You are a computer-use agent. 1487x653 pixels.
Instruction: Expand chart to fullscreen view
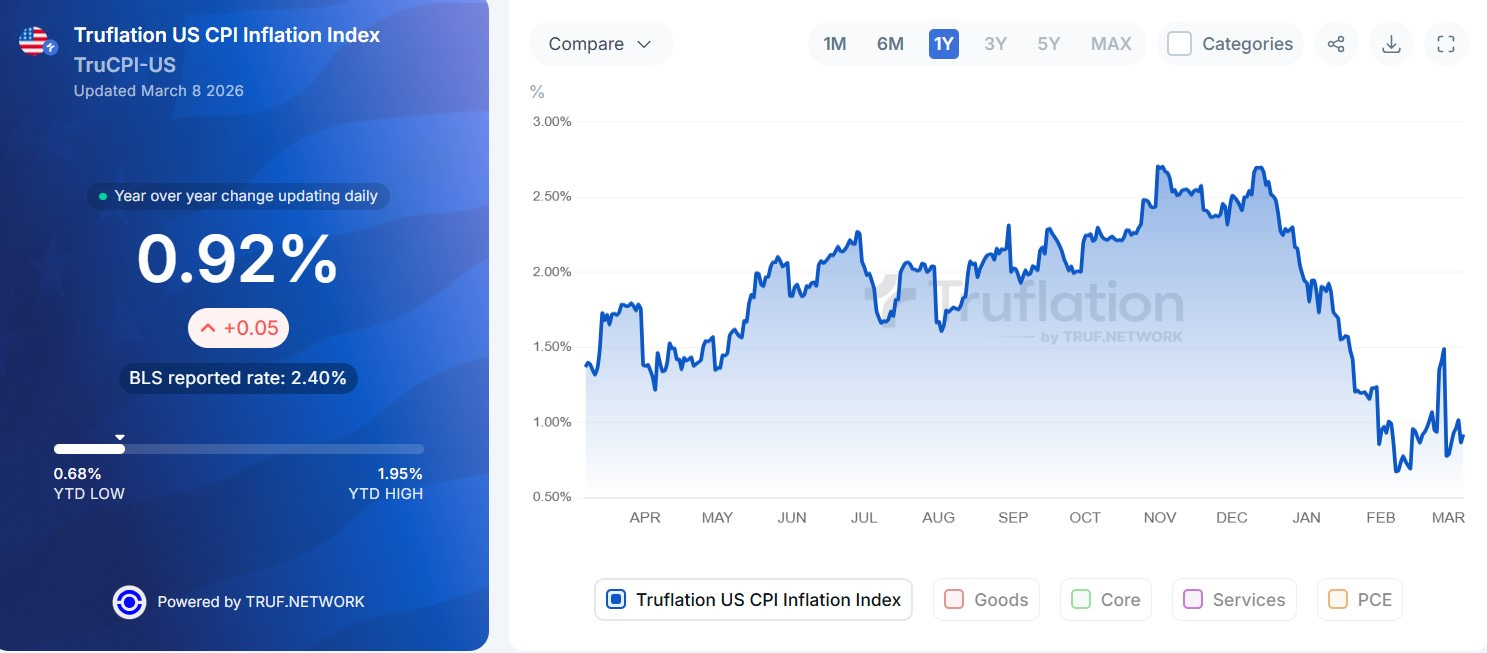click(1445, 44)
